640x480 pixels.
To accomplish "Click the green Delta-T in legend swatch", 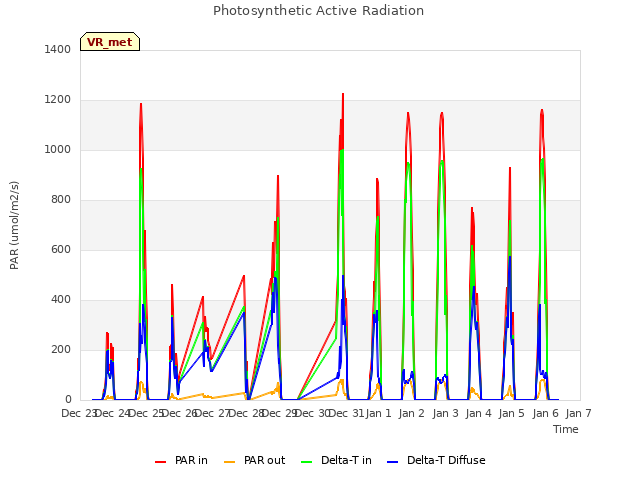I will 307,462.
